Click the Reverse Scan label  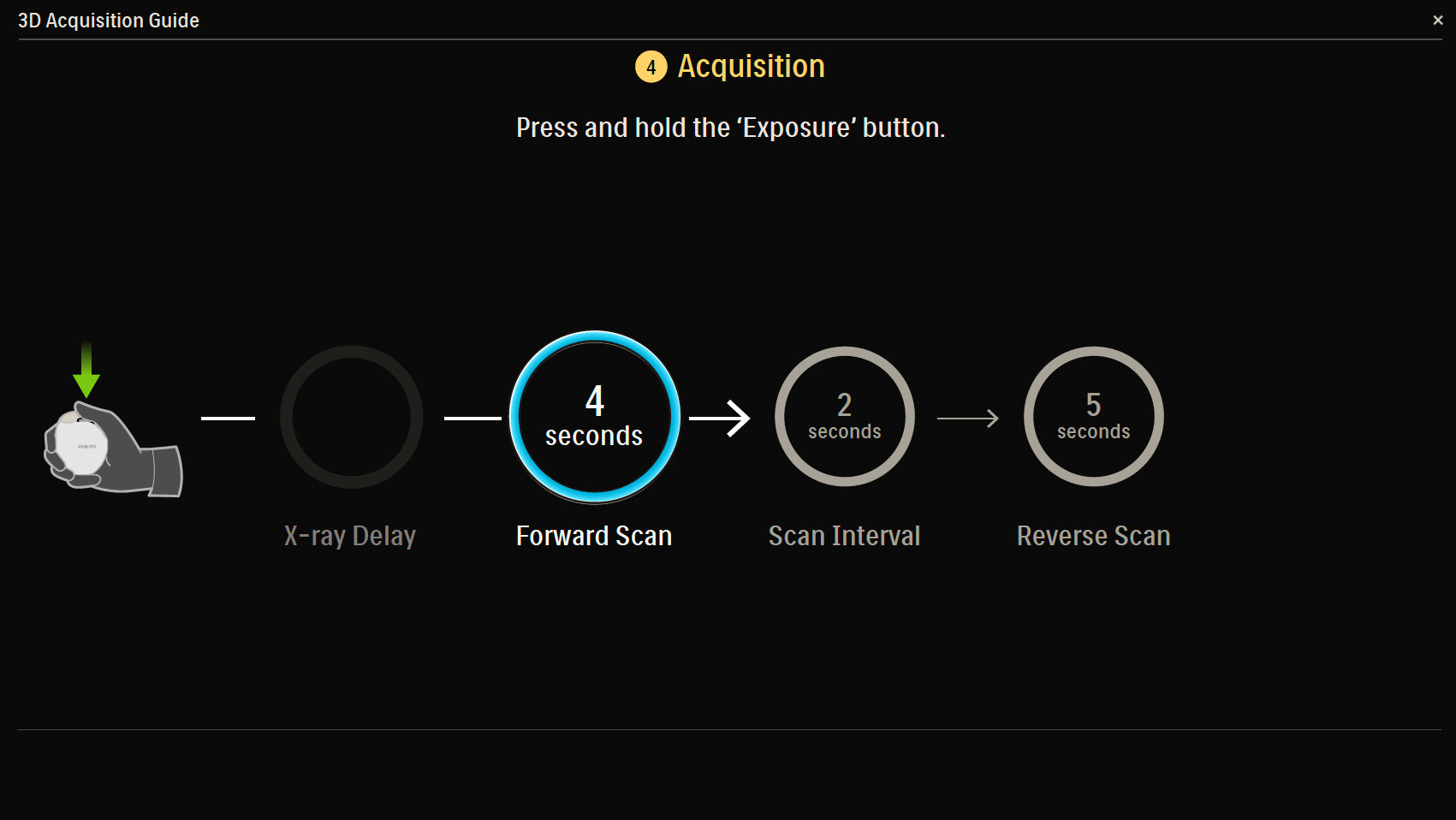tap(1093, 536)
